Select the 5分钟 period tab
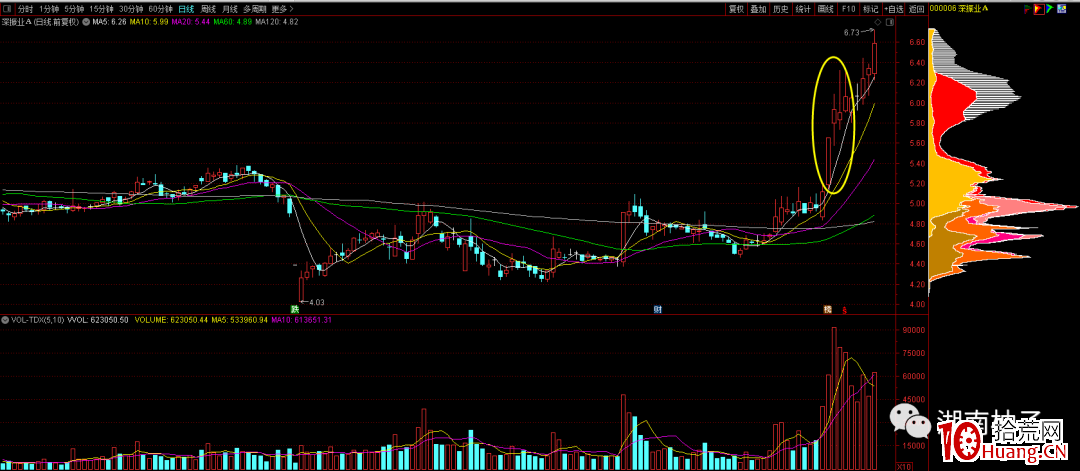The width and height of the screenshot is (1080, 471). click(x=74, y=9)
